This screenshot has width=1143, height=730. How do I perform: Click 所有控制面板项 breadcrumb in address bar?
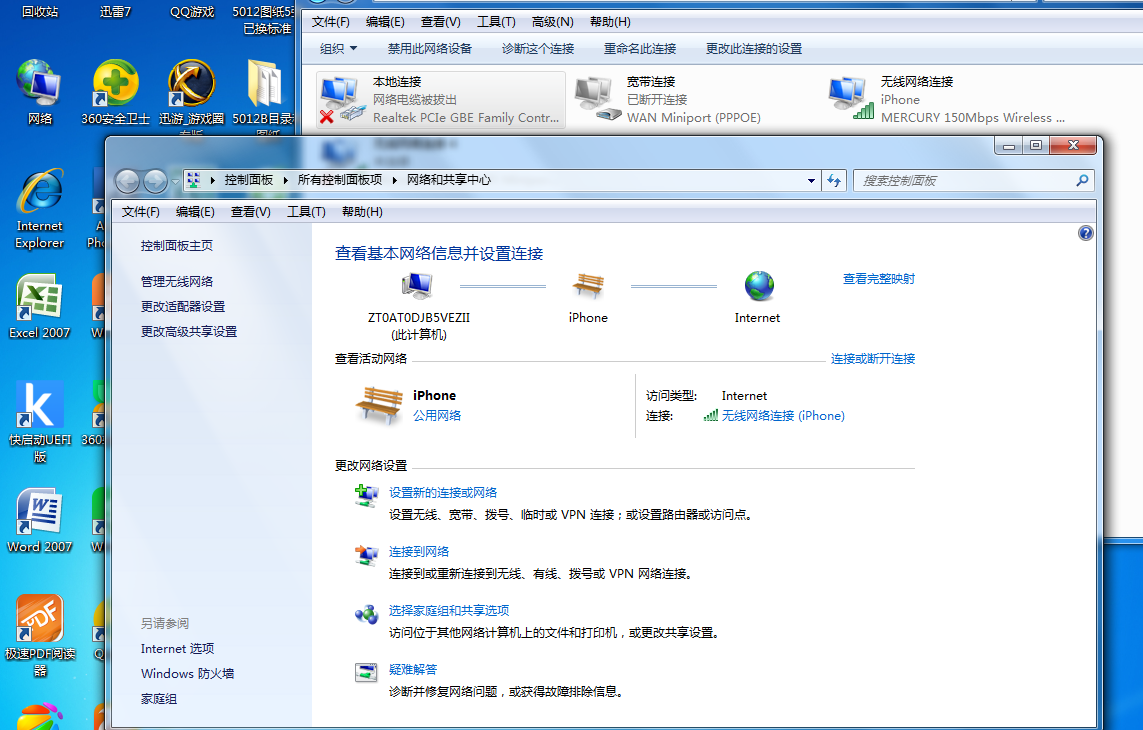coord(340,180)
